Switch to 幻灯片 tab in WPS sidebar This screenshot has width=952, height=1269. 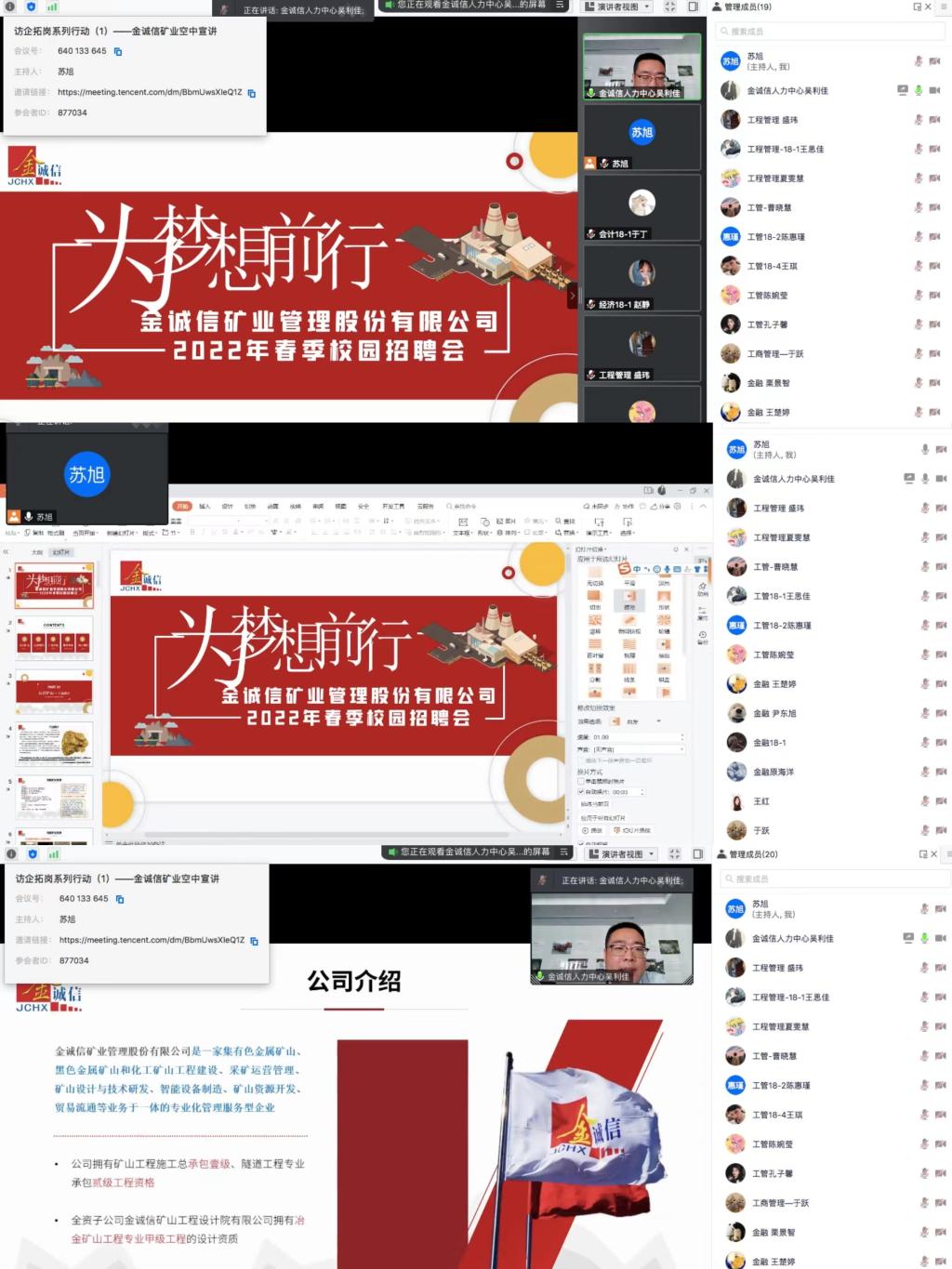click(x=61, y=552)
